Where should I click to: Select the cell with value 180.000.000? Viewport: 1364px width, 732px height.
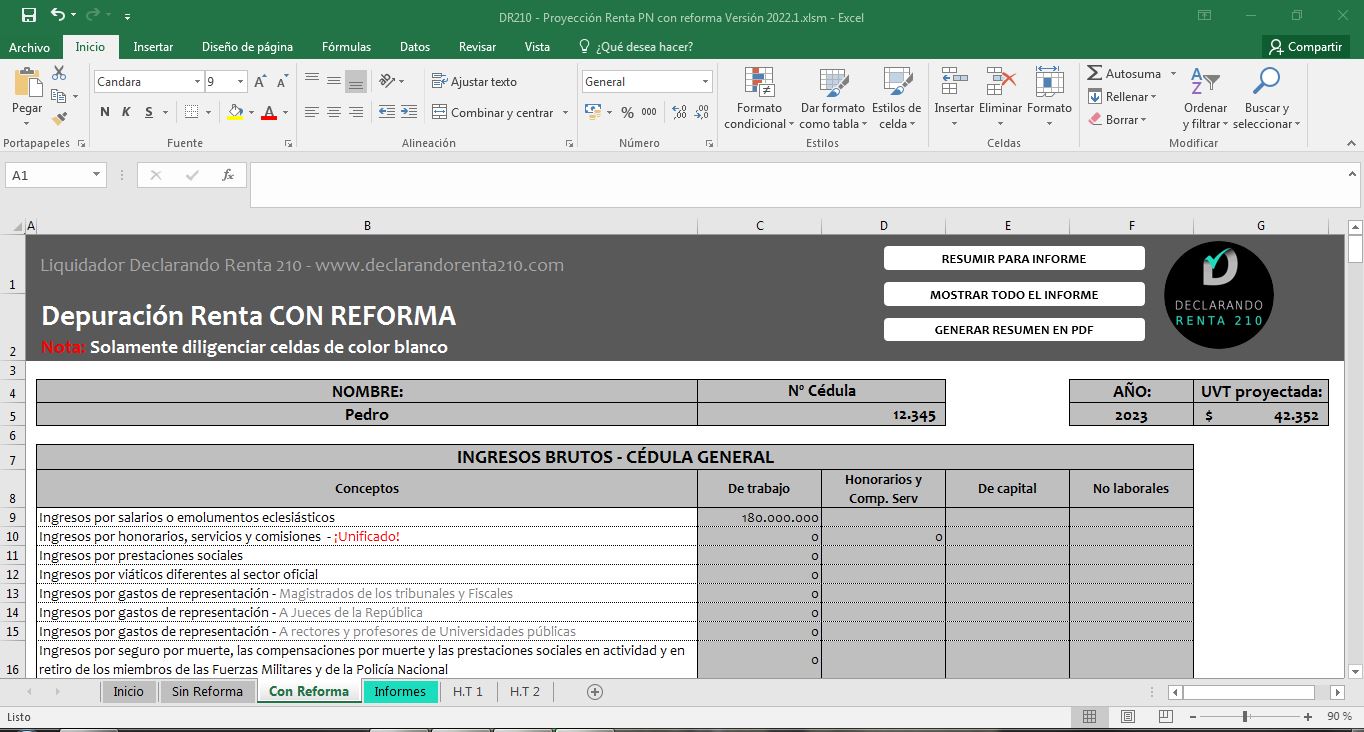759,517
